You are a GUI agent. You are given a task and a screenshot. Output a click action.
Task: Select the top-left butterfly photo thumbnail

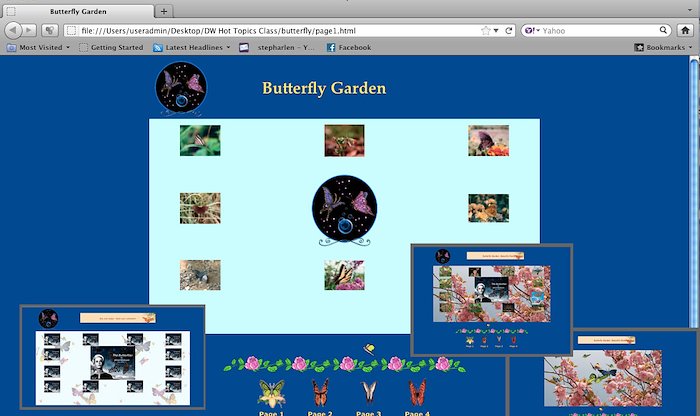pos(200,141)
